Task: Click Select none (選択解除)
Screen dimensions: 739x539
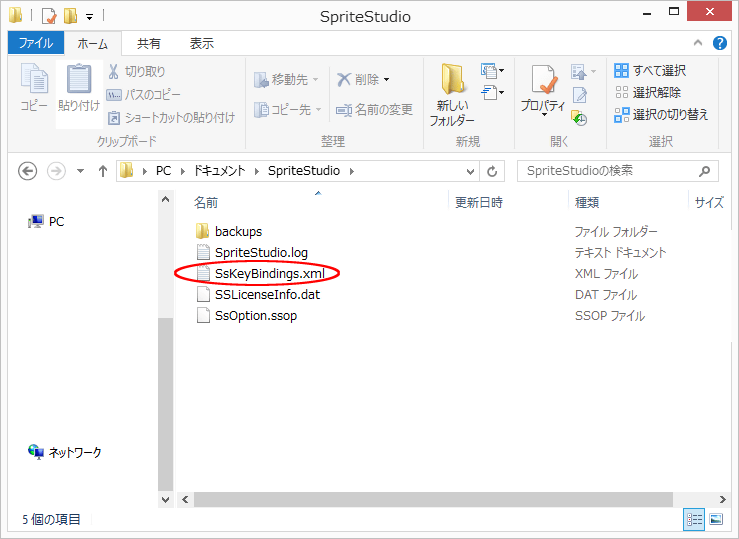Action: pyautogui.click(x=648, y=92)
